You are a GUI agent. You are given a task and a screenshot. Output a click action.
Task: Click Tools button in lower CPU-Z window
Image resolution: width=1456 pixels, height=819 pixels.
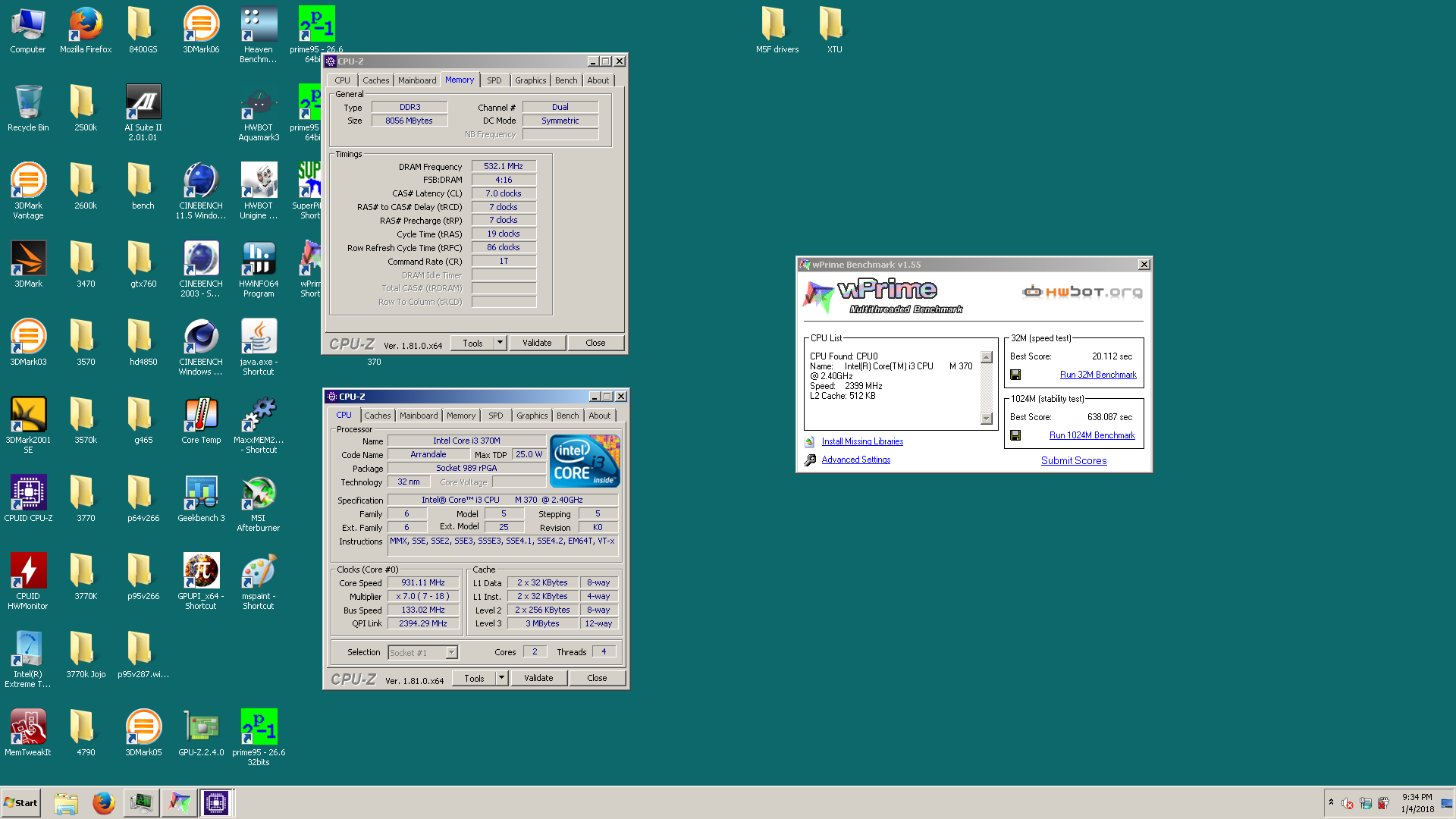click(x=474, y=678)
